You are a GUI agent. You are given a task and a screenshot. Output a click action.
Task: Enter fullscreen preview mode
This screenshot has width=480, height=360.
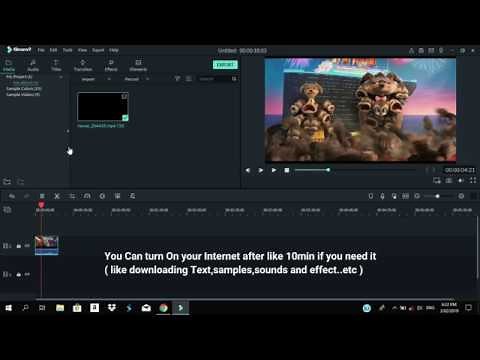click(x=473, y=180)
